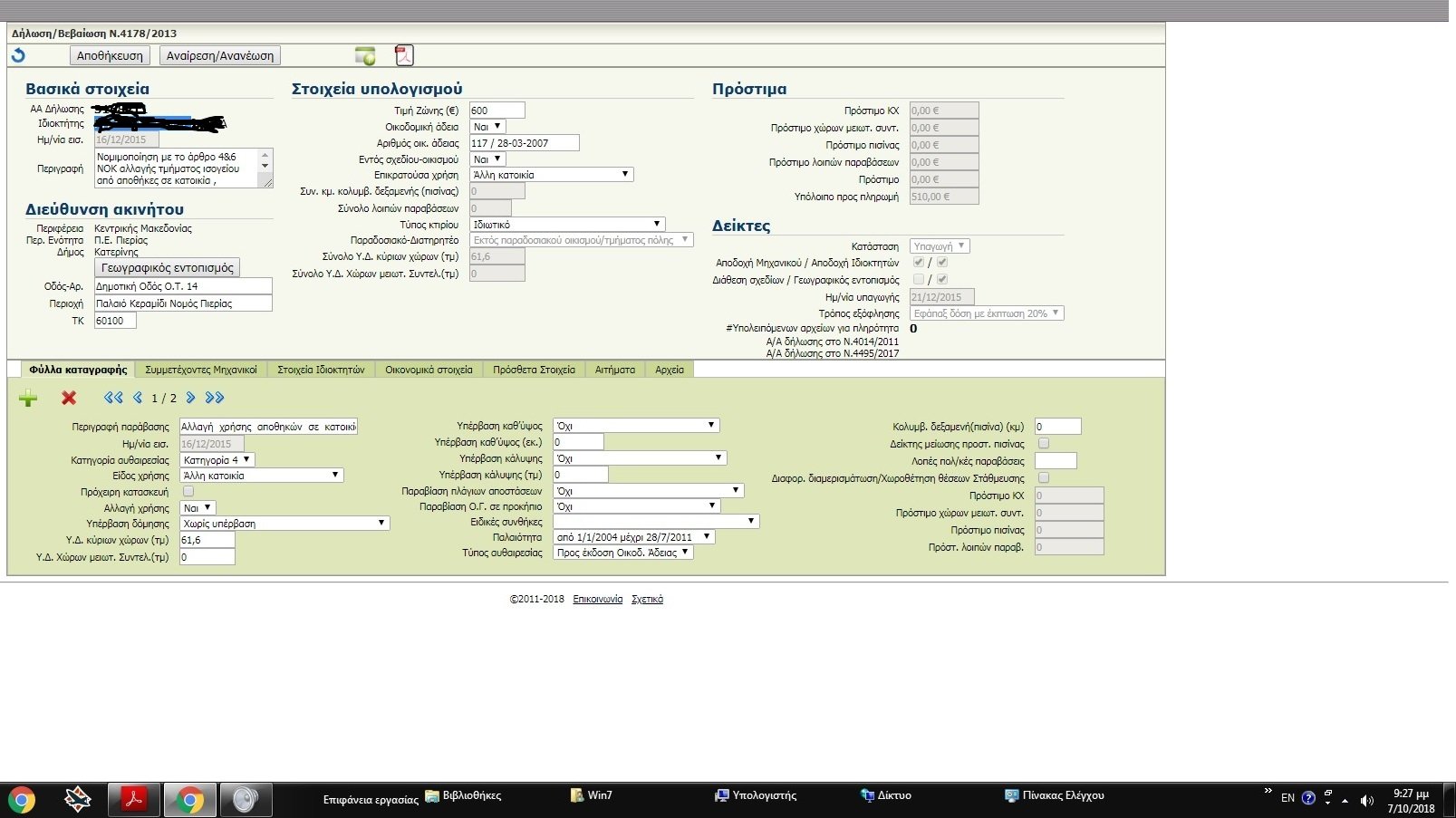The image size is (1456, 818).
Task: Add a new record sheet with green plus
Action: tap(28, 398)
